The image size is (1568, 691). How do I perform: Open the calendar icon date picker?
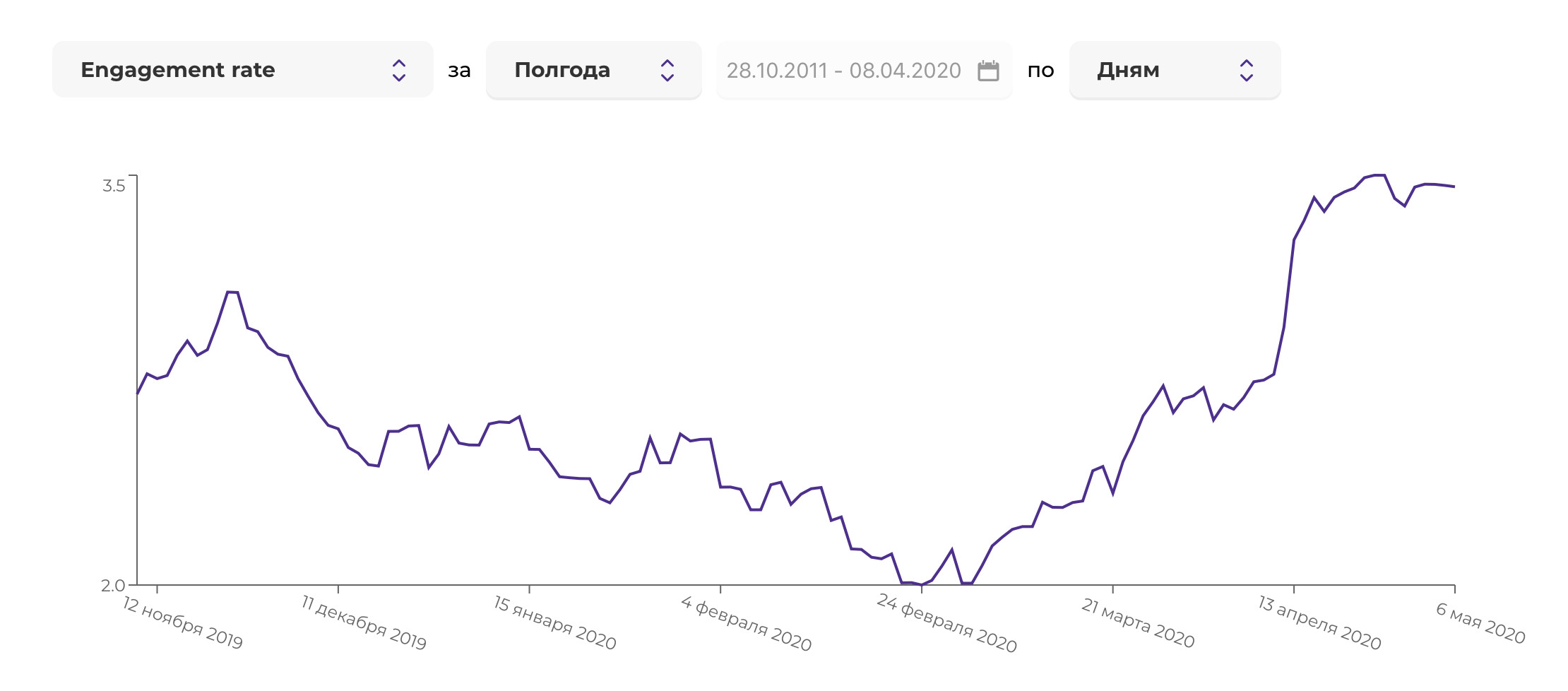988,71
